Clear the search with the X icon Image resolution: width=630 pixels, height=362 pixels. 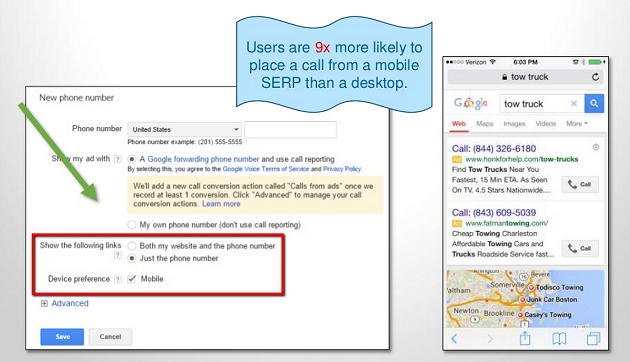click(x=574, y=104)
